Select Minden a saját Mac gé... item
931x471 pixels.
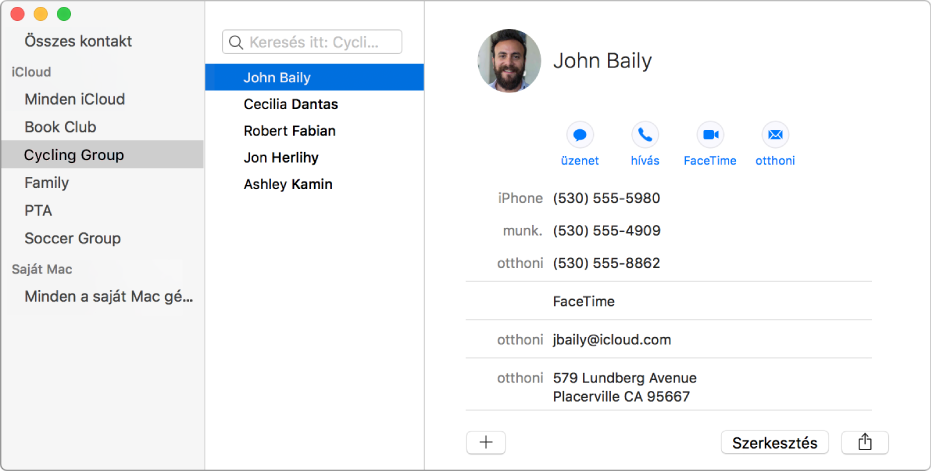109,296
